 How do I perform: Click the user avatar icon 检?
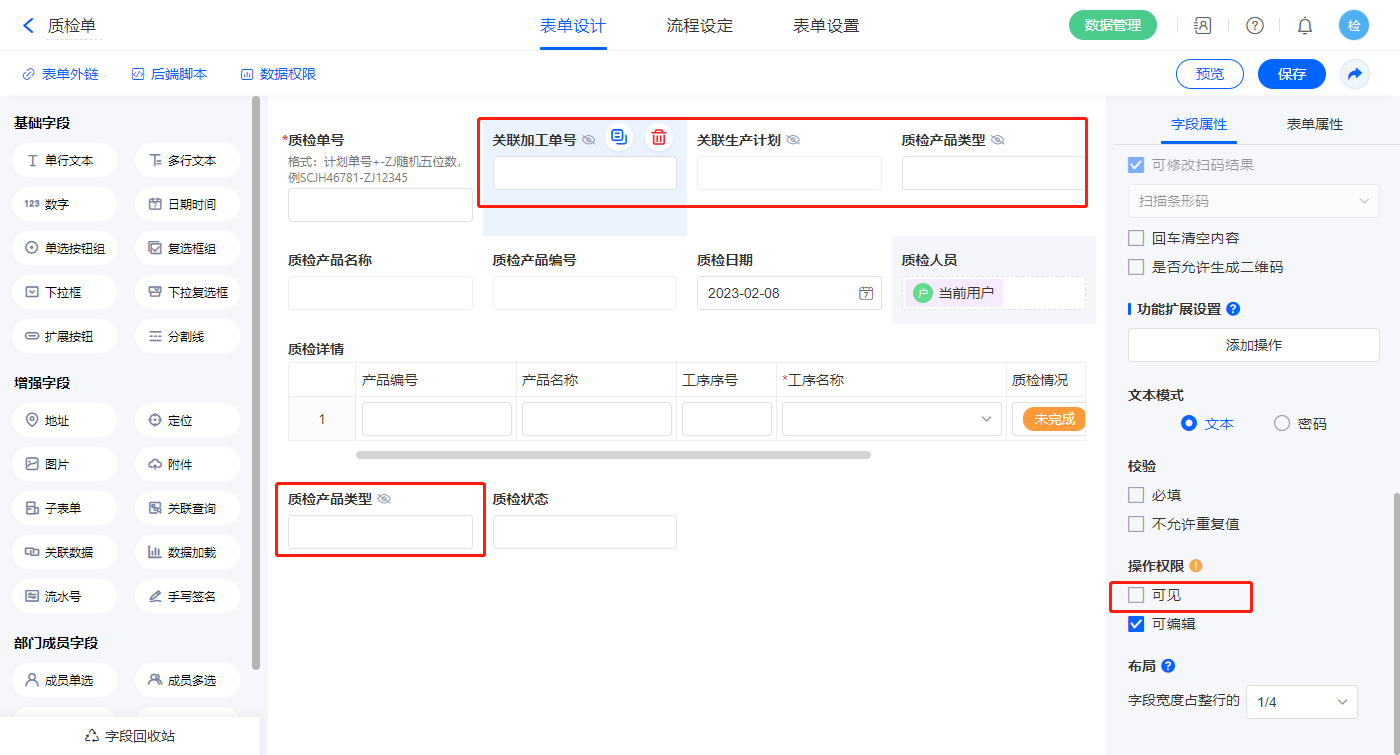click(1354, 26)
